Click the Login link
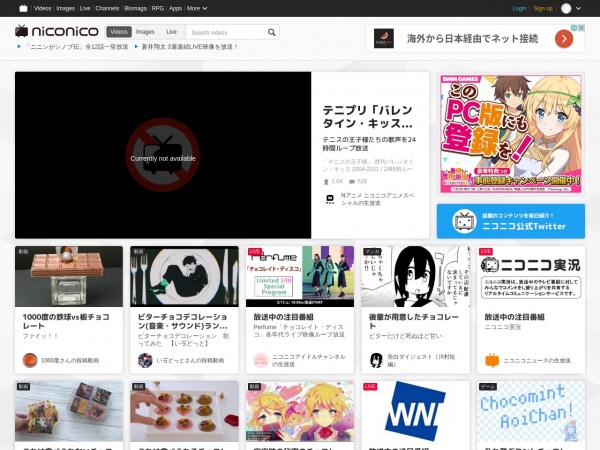 pyautogui.click(x=519, y=8)
